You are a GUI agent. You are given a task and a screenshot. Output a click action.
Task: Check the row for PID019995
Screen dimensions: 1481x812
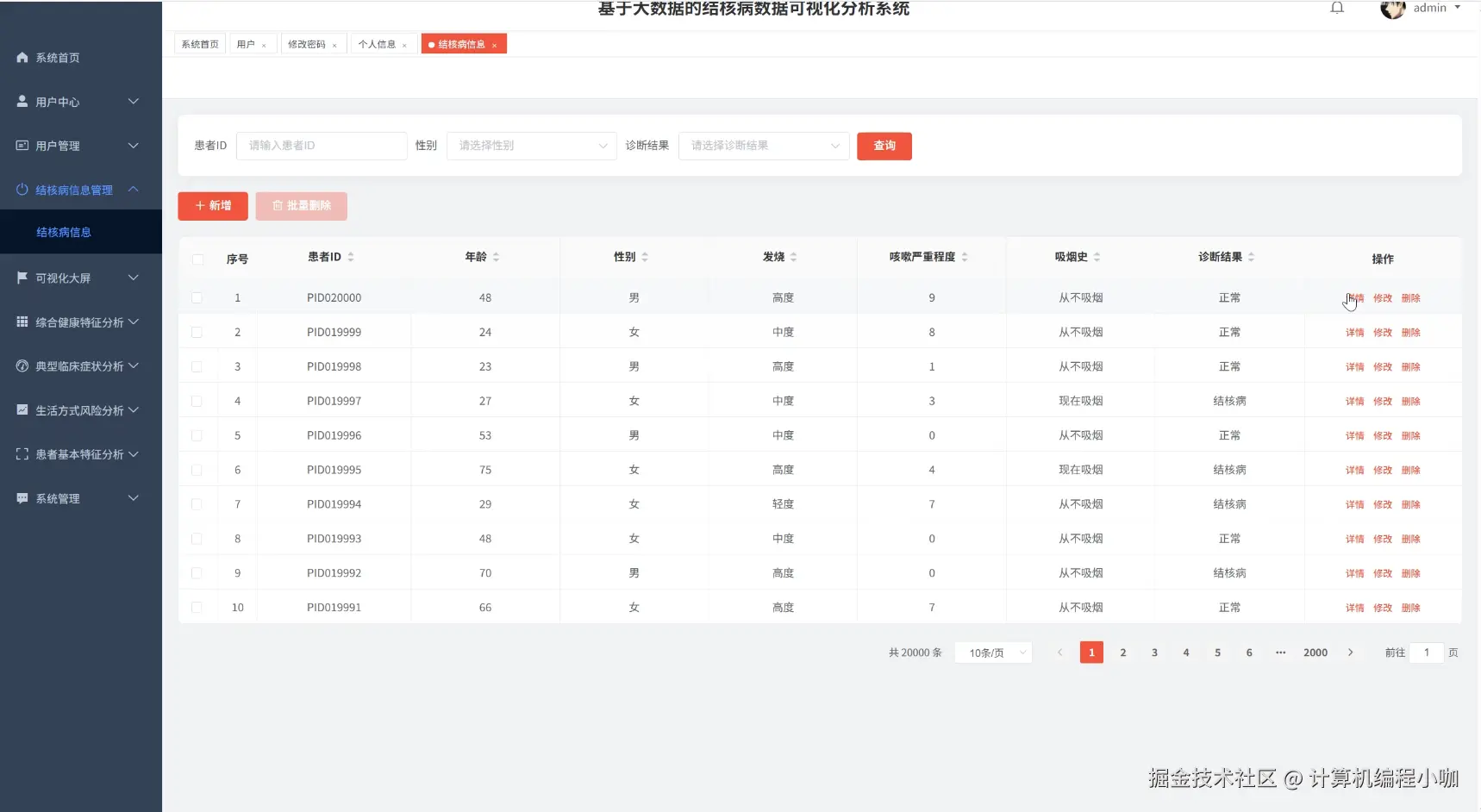point(197,470)
